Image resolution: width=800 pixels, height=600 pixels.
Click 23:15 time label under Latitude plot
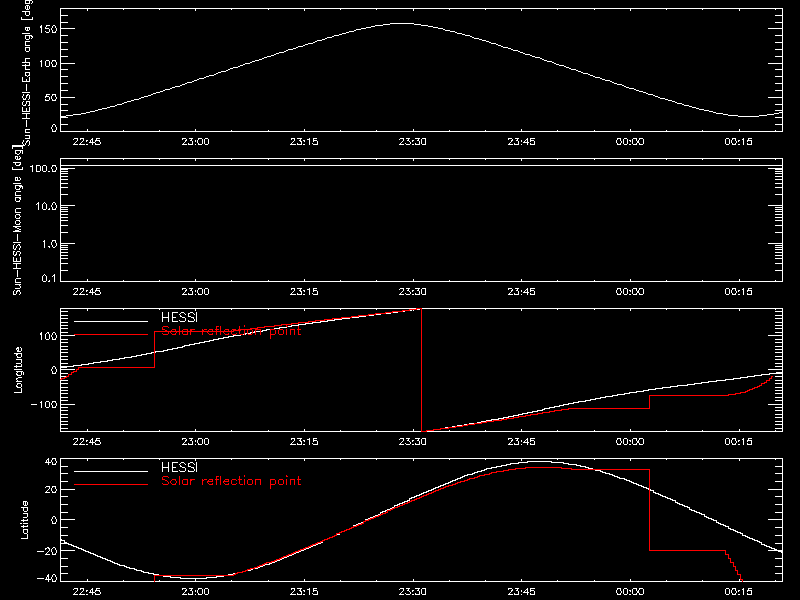(x=304, y=592)
